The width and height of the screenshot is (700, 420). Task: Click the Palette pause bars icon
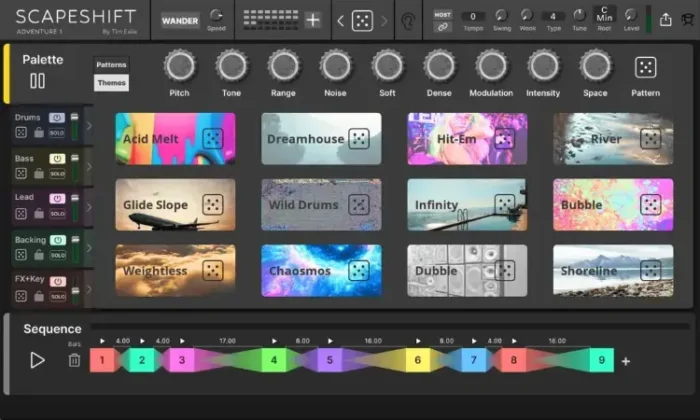coord(38,81)
